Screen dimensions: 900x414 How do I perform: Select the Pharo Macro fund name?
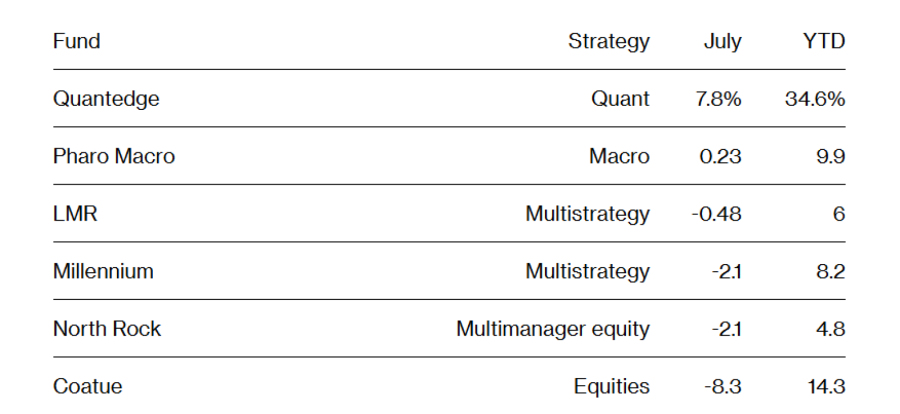[114, 156]
